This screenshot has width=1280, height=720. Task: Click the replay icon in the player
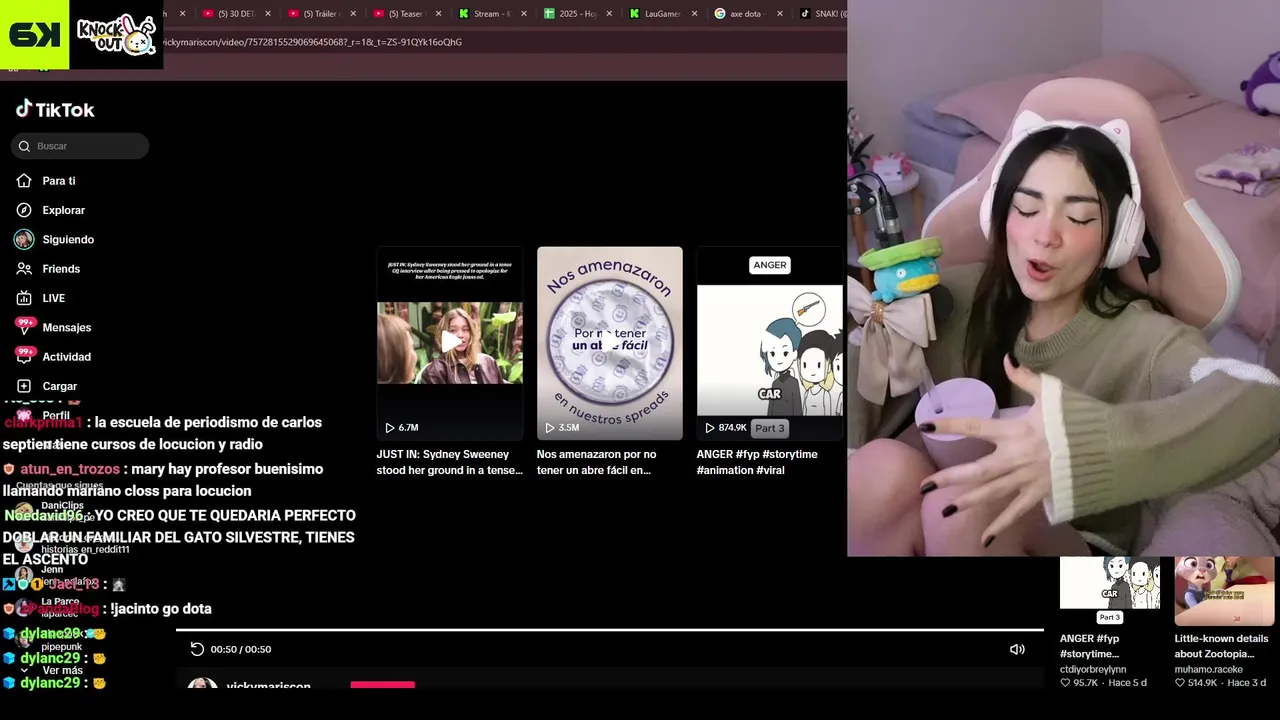point(197,649)
